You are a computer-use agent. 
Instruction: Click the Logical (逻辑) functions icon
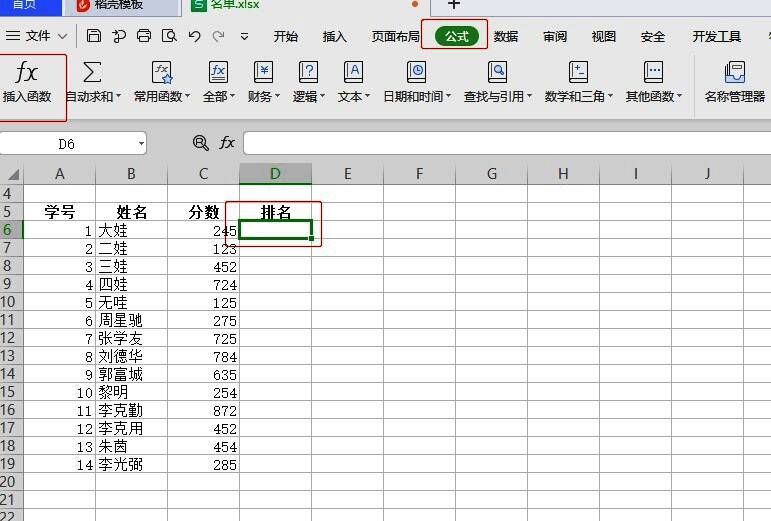click(x=309, y=72)
